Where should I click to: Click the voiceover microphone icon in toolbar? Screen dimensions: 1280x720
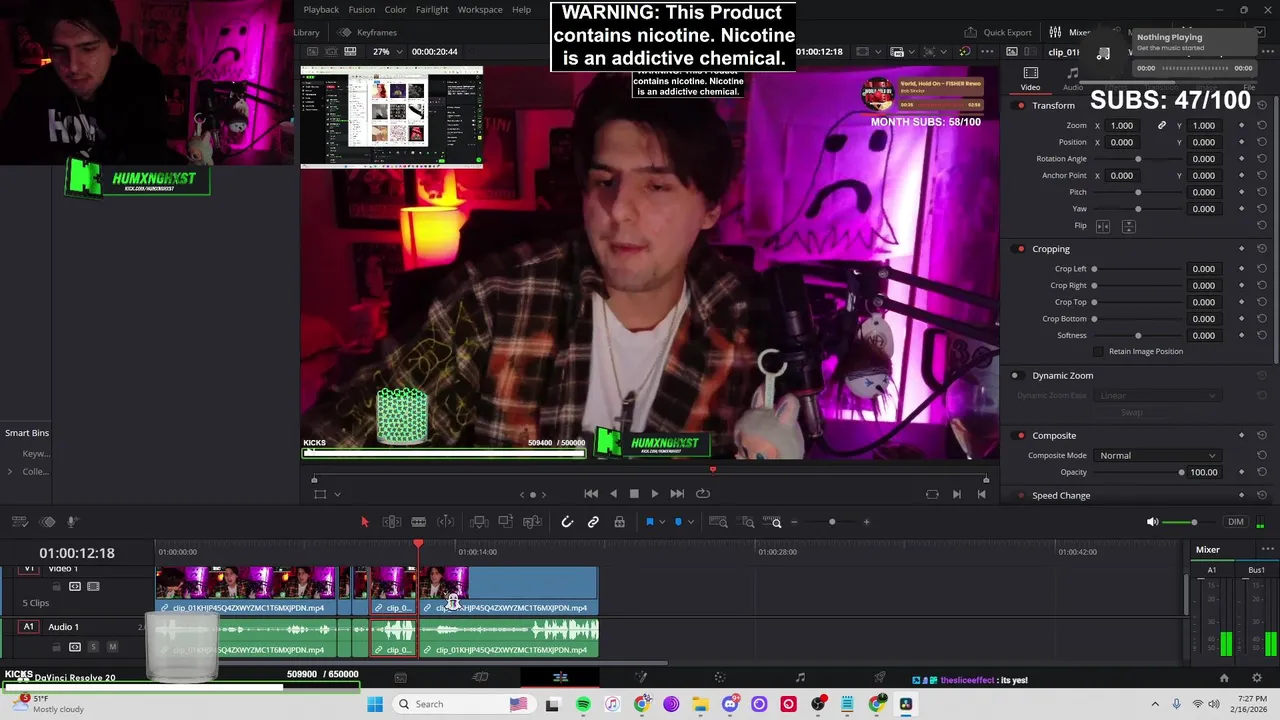(x=72, y=522)
